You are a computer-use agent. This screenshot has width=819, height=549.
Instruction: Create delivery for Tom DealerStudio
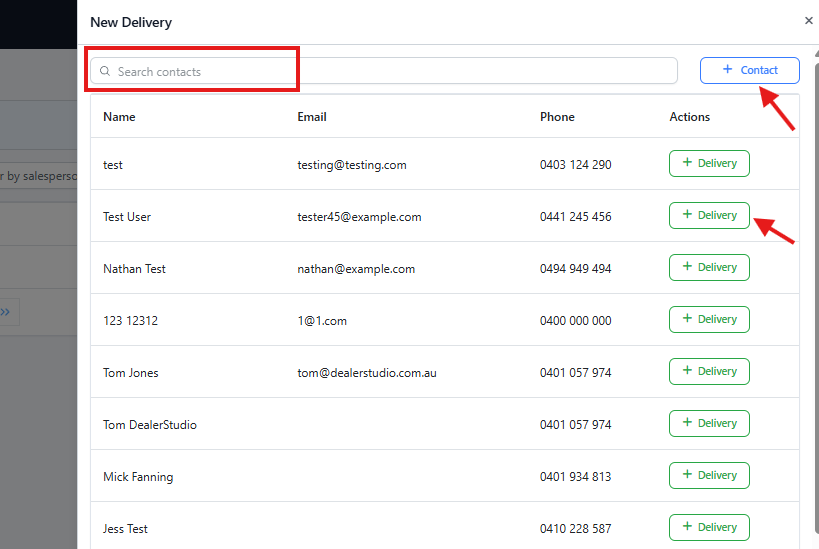click(x=709, y=424)
